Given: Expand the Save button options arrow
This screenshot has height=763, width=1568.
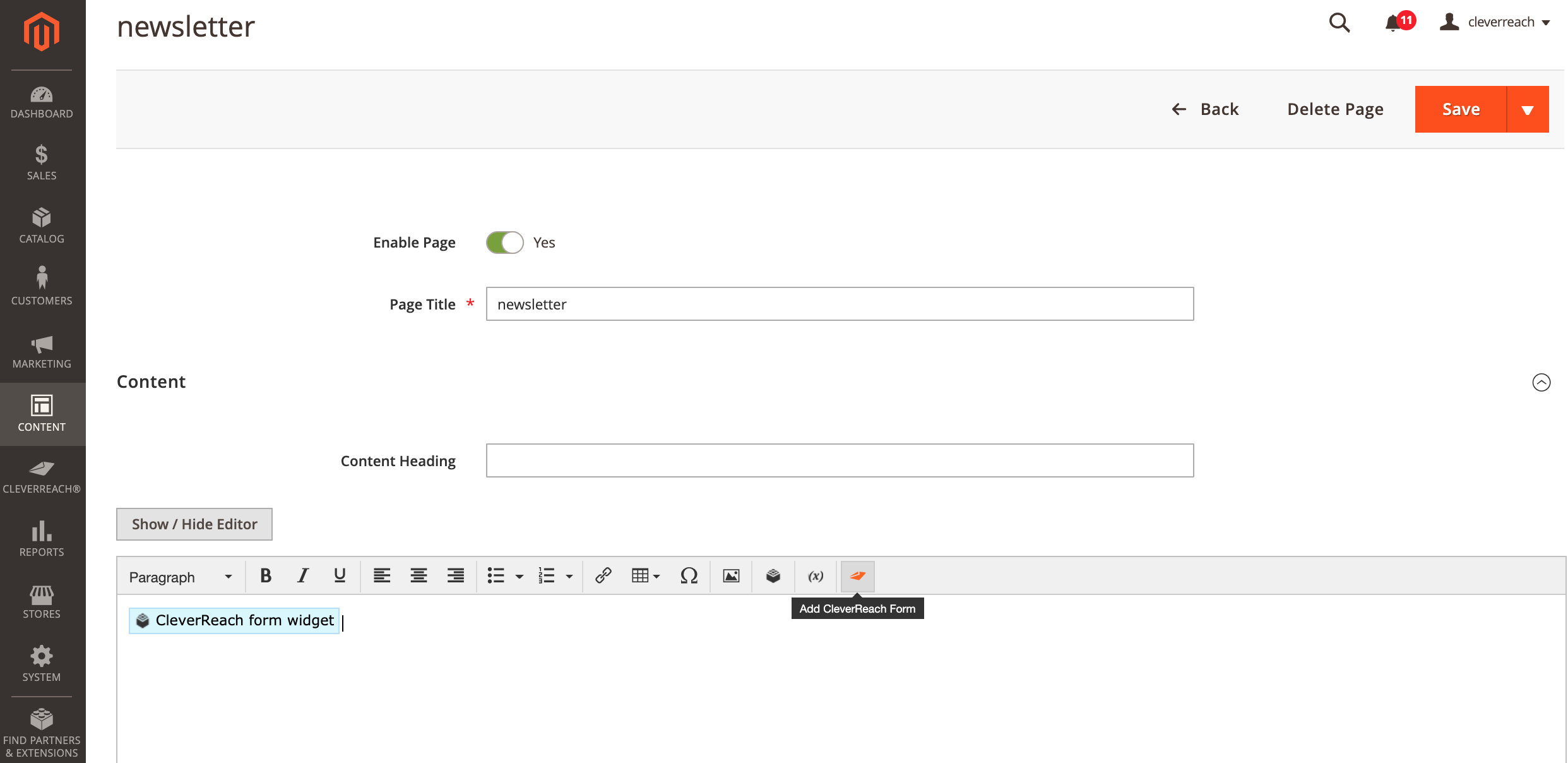Looking at the screenshot, I should [x=1528, y=110].
